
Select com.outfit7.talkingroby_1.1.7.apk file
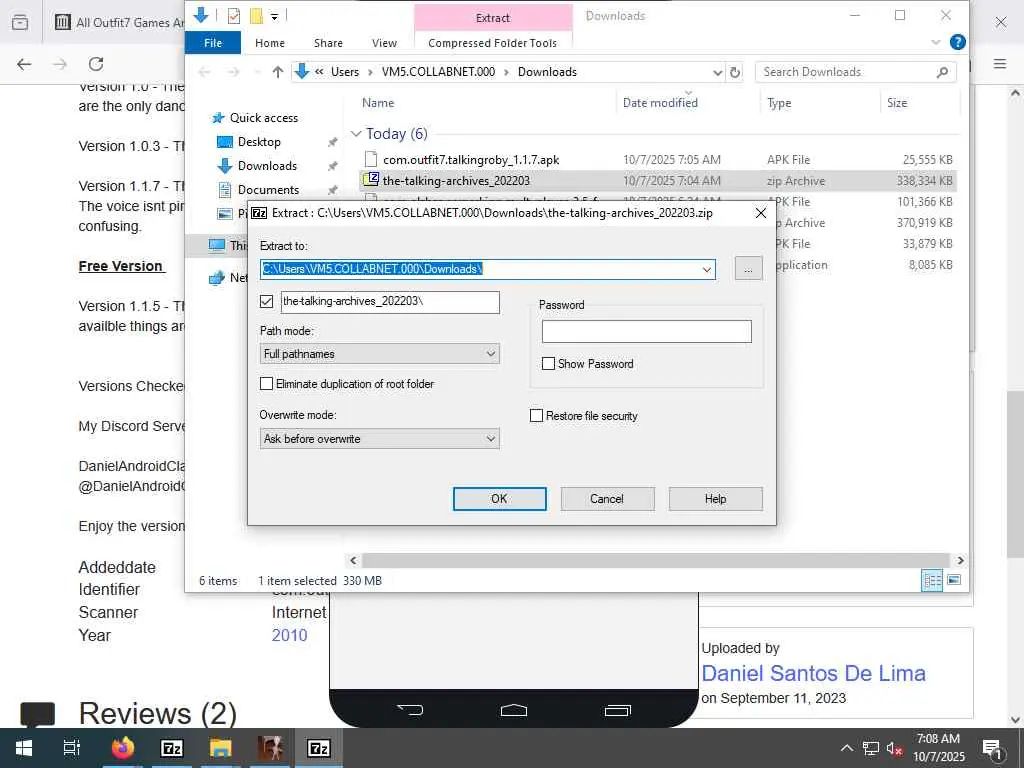[471, 159]
